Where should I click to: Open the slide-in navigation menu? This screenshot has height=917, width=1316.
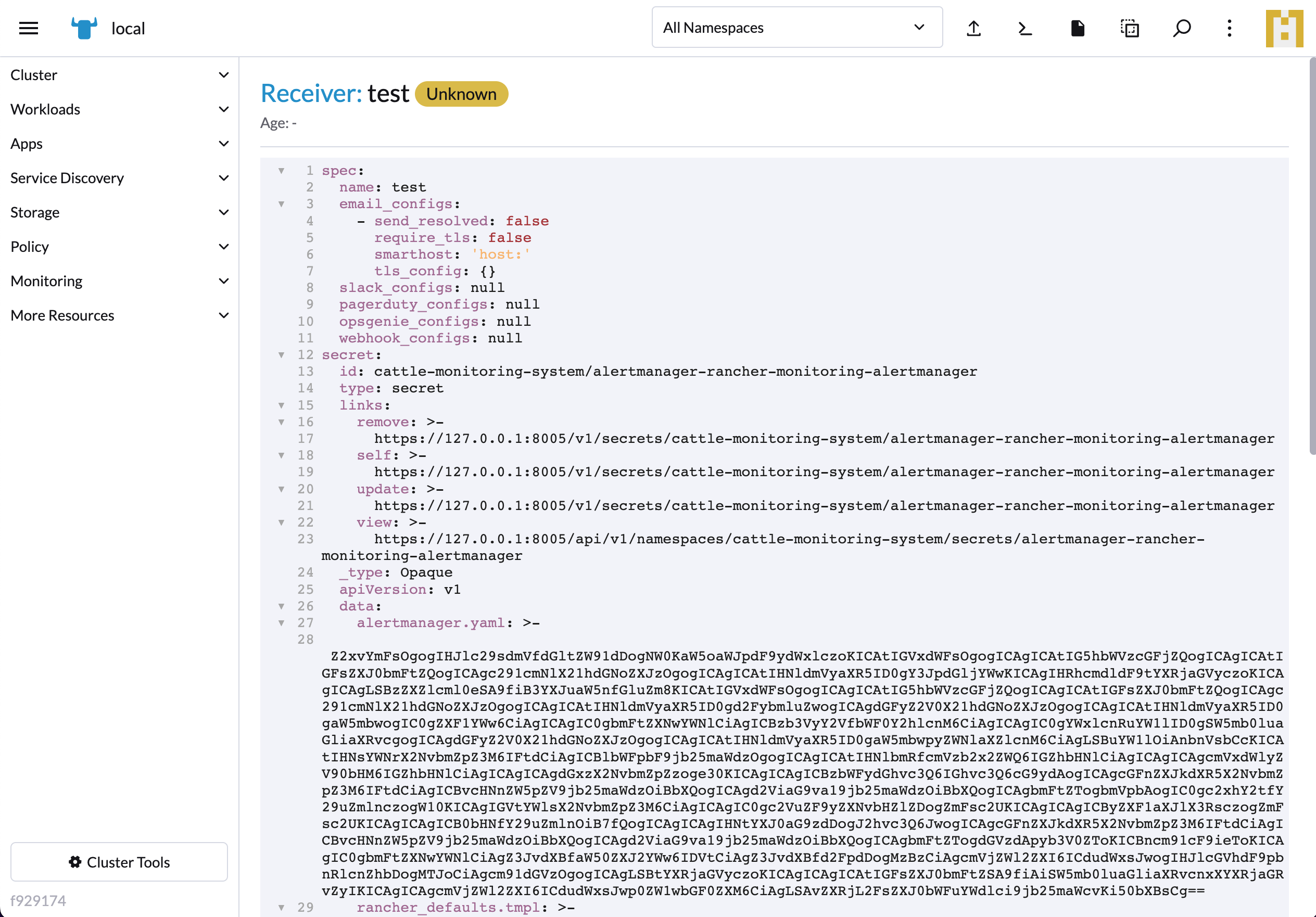point(28,28)
